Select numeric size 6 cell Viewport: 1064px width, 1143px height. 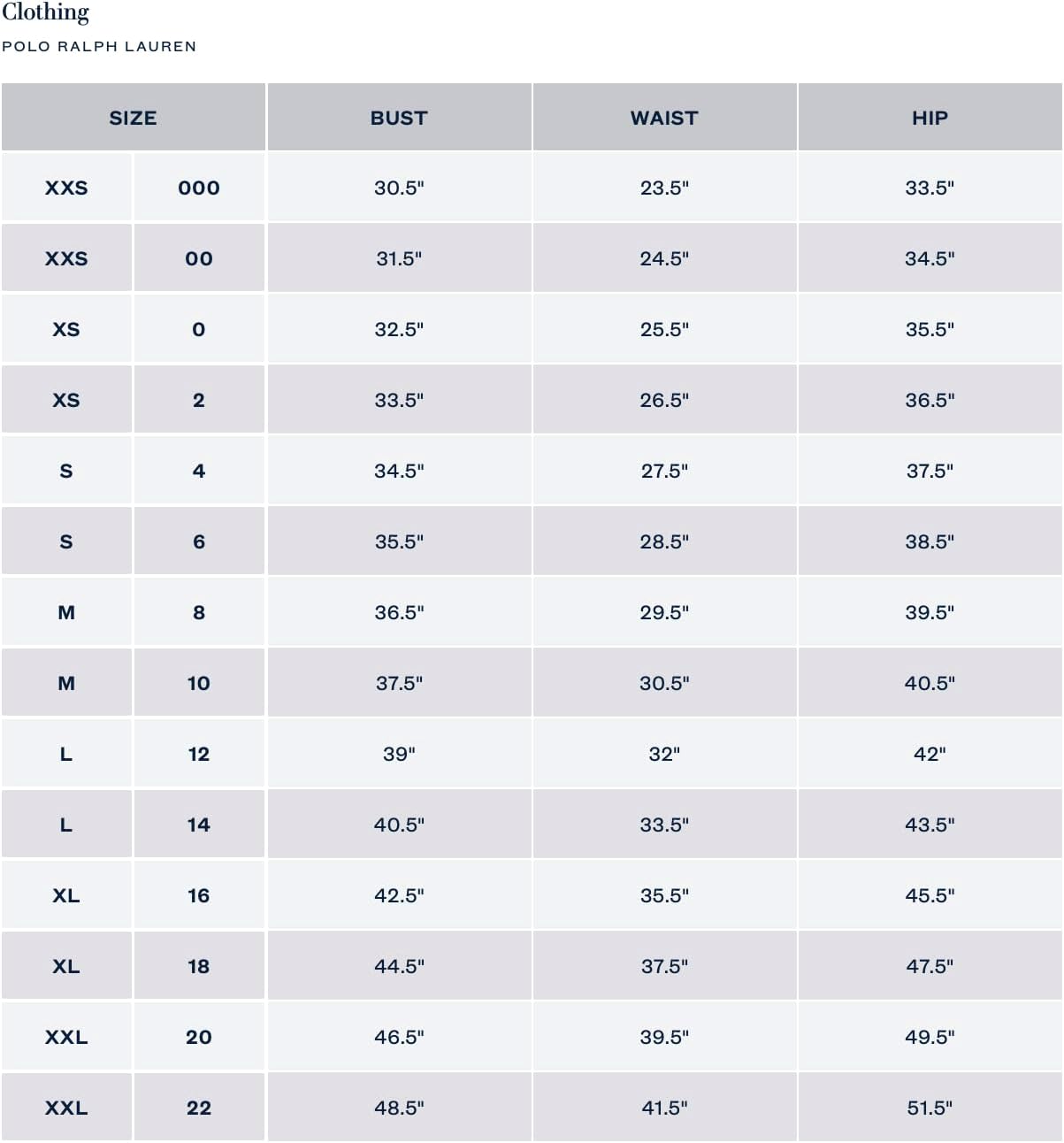point(199,541)
